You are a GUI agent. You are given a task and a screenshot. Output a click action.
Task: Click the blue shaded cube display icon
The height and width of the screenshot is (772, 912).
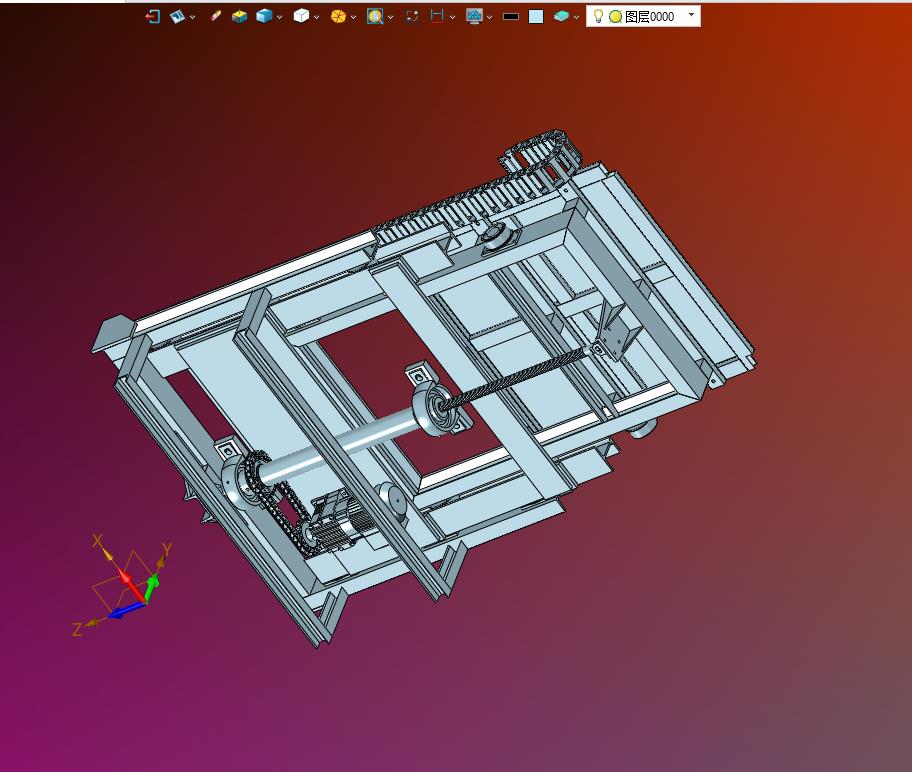pyautogui.click(x=264, y=16)
